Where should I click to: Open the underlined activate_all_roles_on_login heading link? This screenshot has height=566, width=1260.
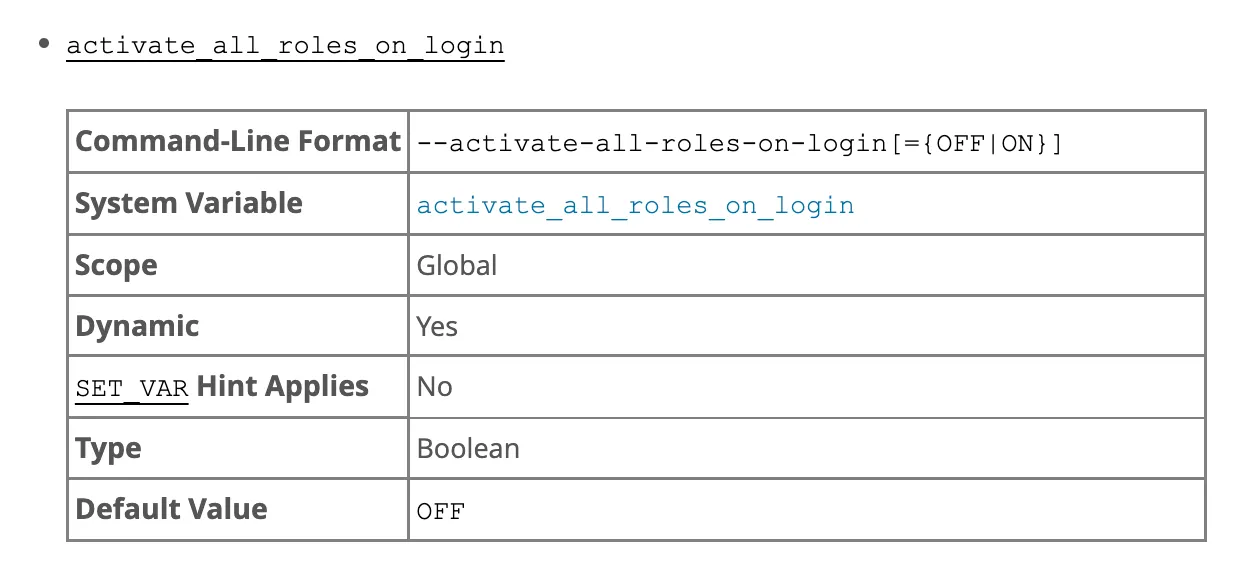pos(285,46)
